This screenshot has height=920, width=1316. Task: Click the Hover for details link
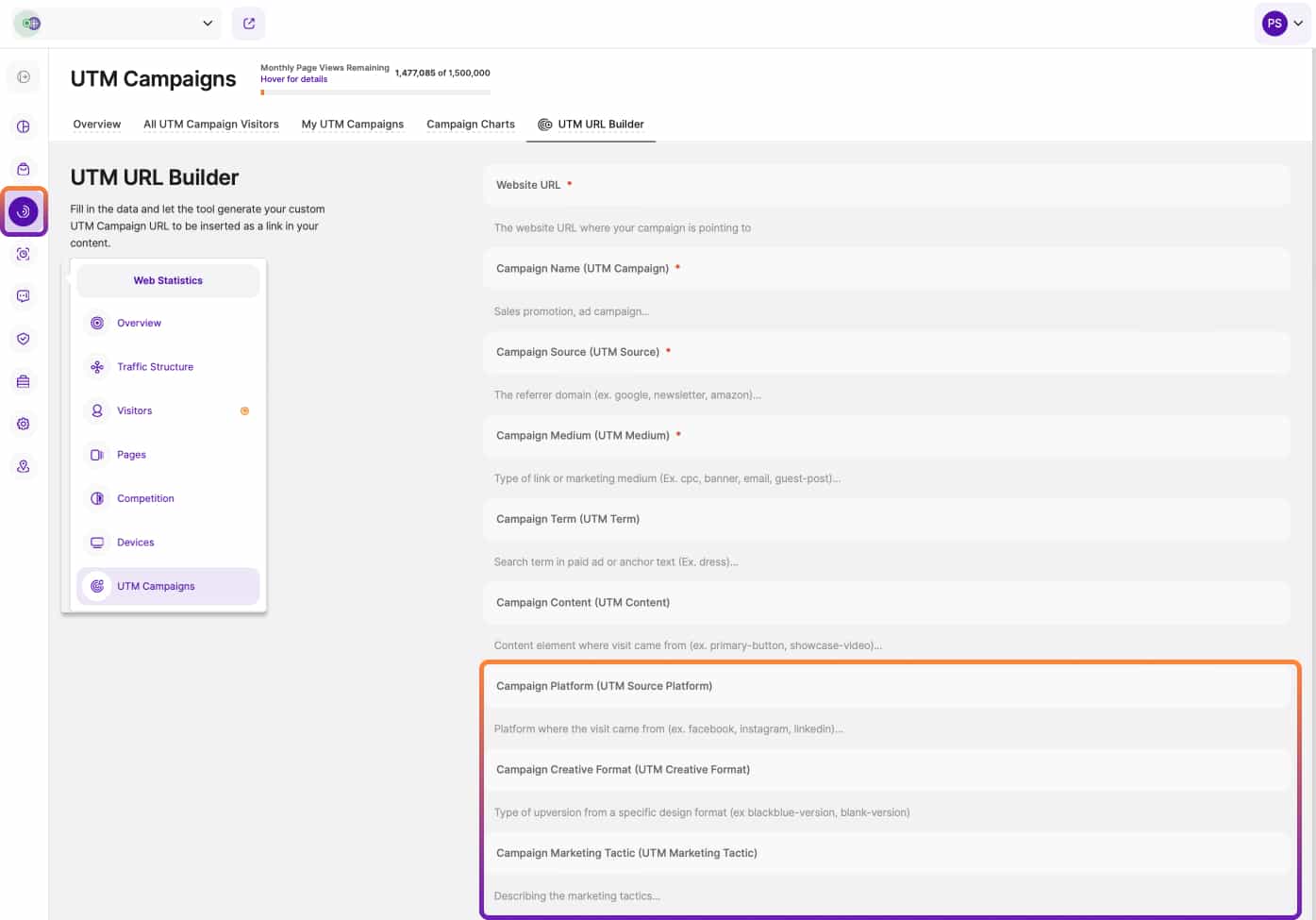coord(293,79)
